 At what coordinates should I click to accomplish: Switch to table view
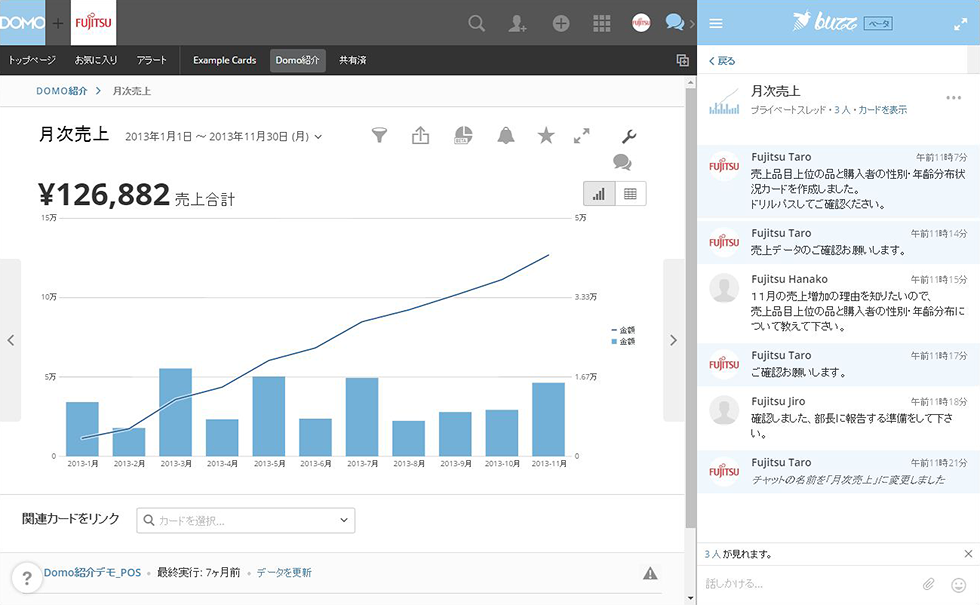click(x=631, y=194)
